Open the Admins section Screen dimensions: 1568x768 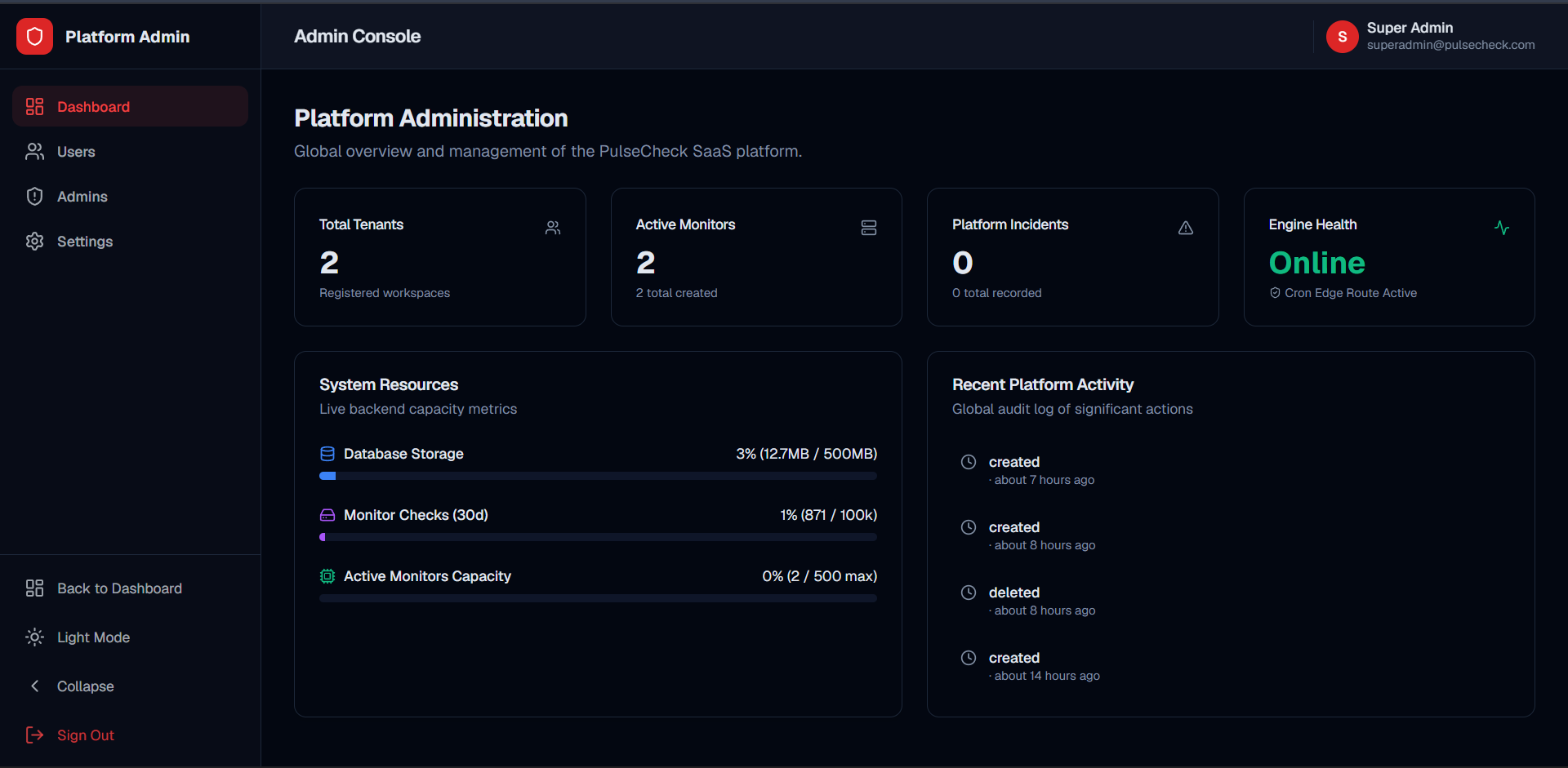(x=130, y=196)
